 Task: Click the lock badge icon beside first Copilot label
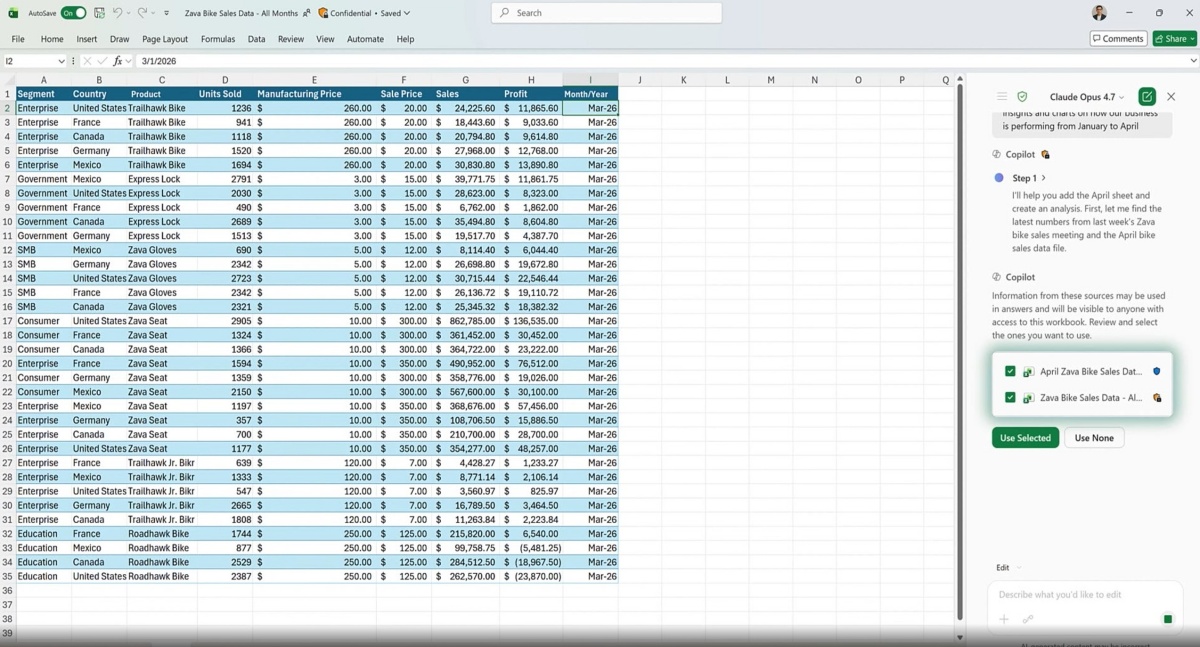(1045, 155)
